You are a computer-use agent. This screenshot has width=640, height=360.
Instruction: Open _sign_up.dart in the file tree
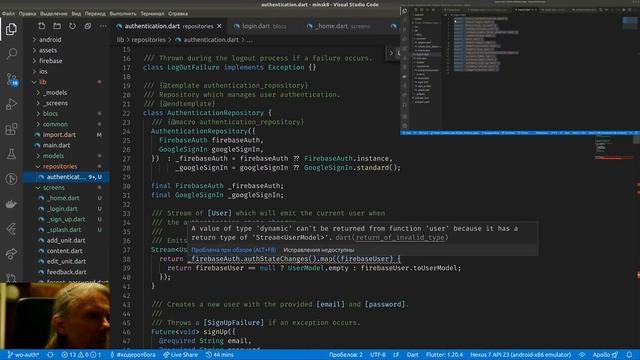click(x=66, y=219)
